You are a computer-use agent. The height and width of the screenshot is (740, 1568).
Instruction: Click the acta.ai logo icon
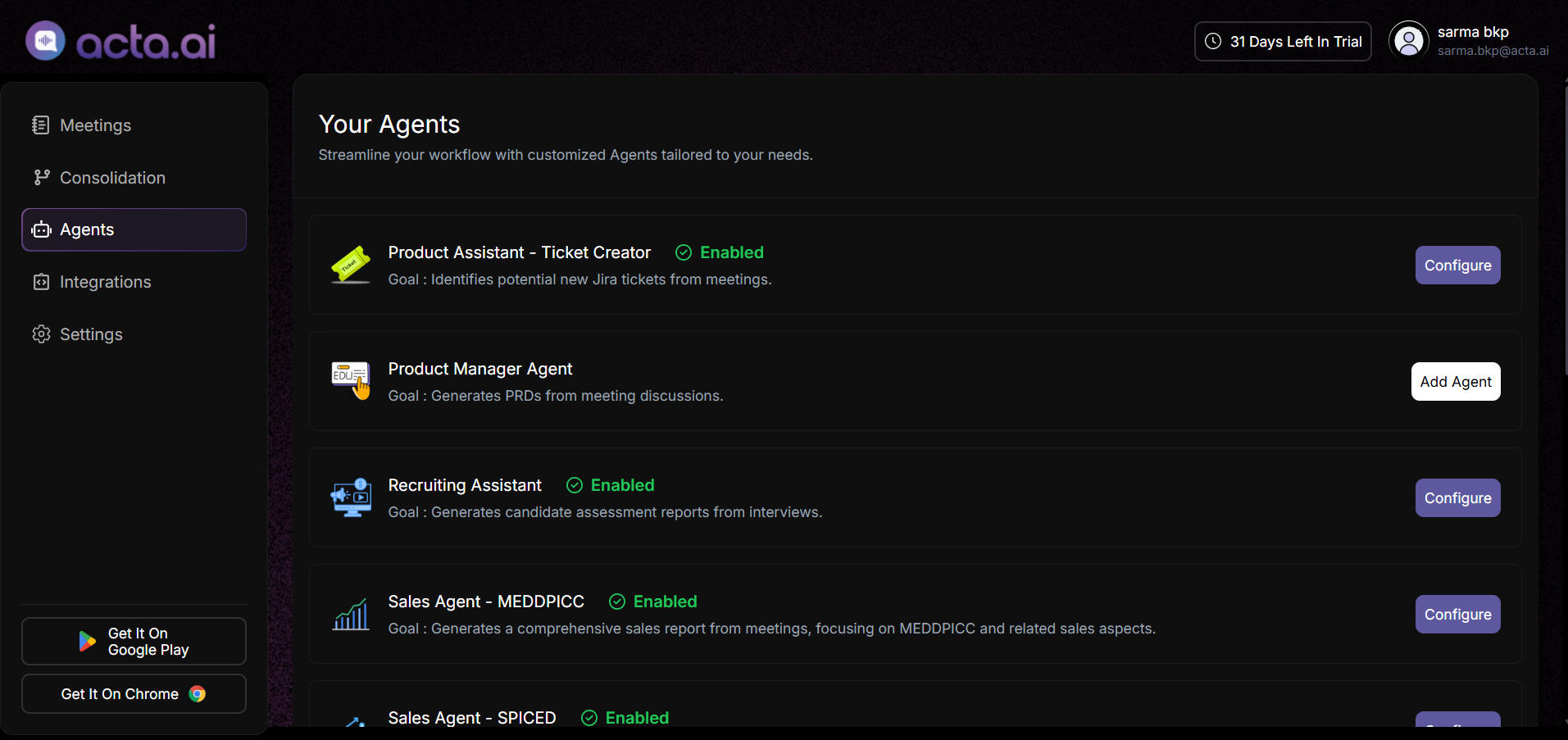(45, 41)
